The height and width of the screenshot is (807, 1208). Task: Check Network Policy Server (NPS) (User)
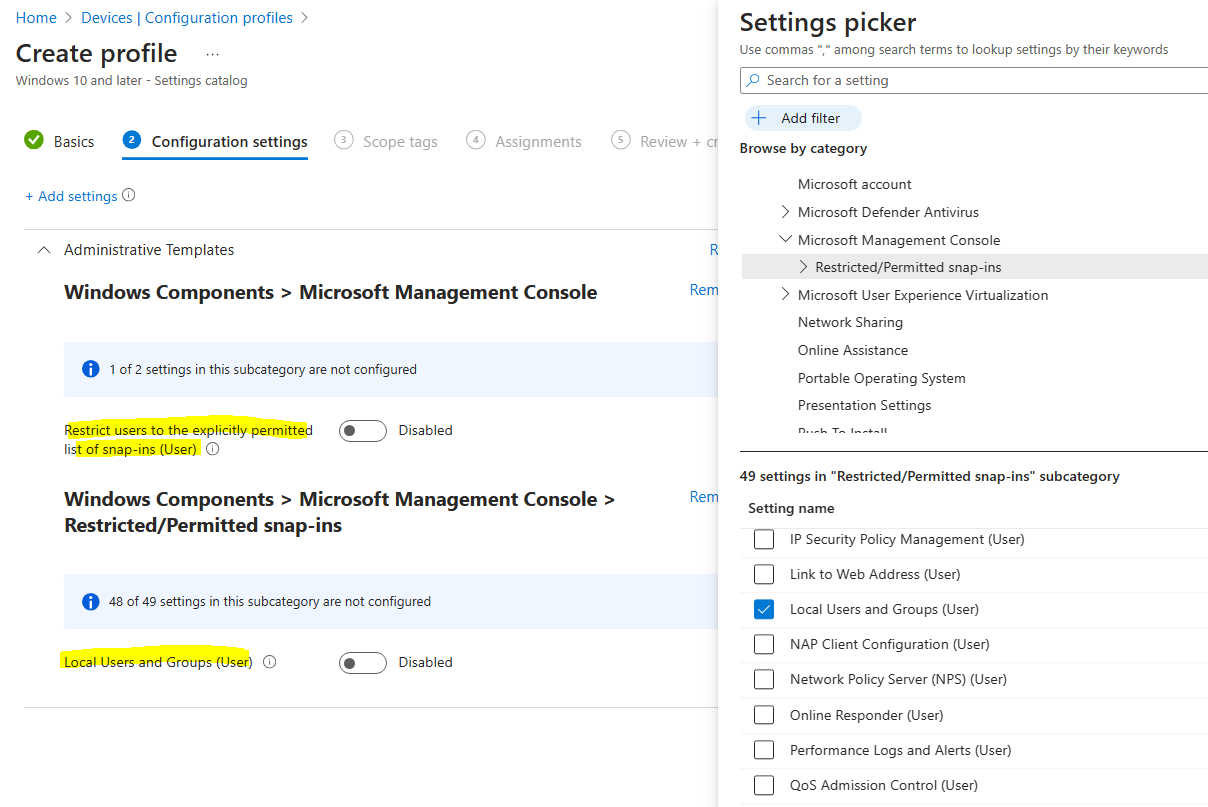pyautogui.click(x=764, y=679)
